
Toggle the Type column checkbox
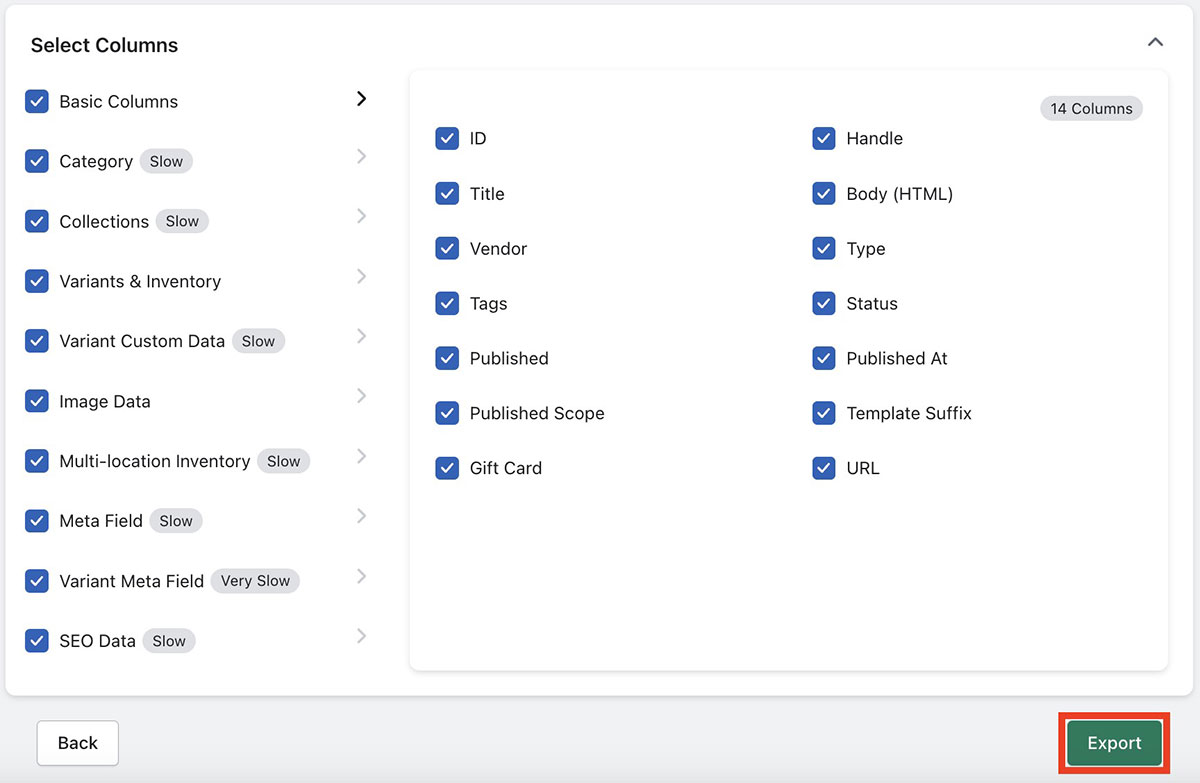tap(824, 248)
